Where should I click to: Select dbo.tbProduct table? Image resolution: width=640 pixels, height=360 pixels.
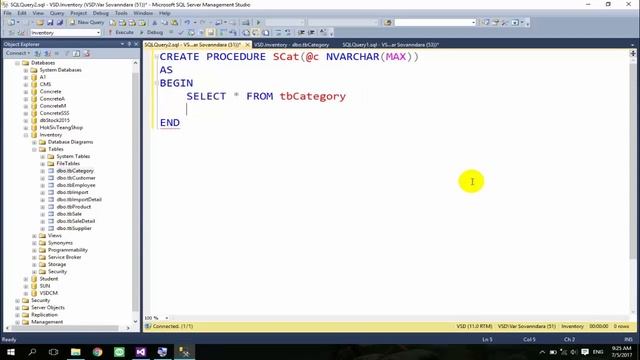[74, 207]
